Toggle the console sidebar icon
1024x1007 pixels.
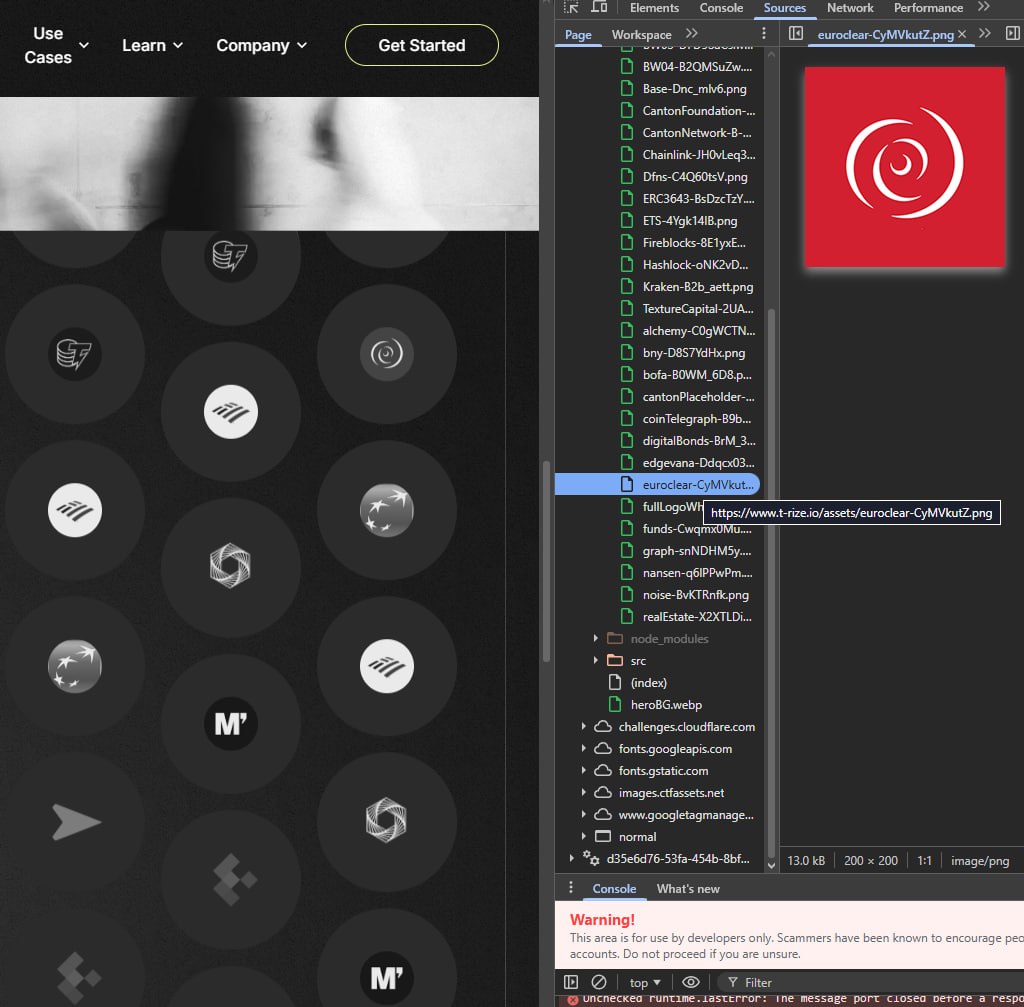571,982
